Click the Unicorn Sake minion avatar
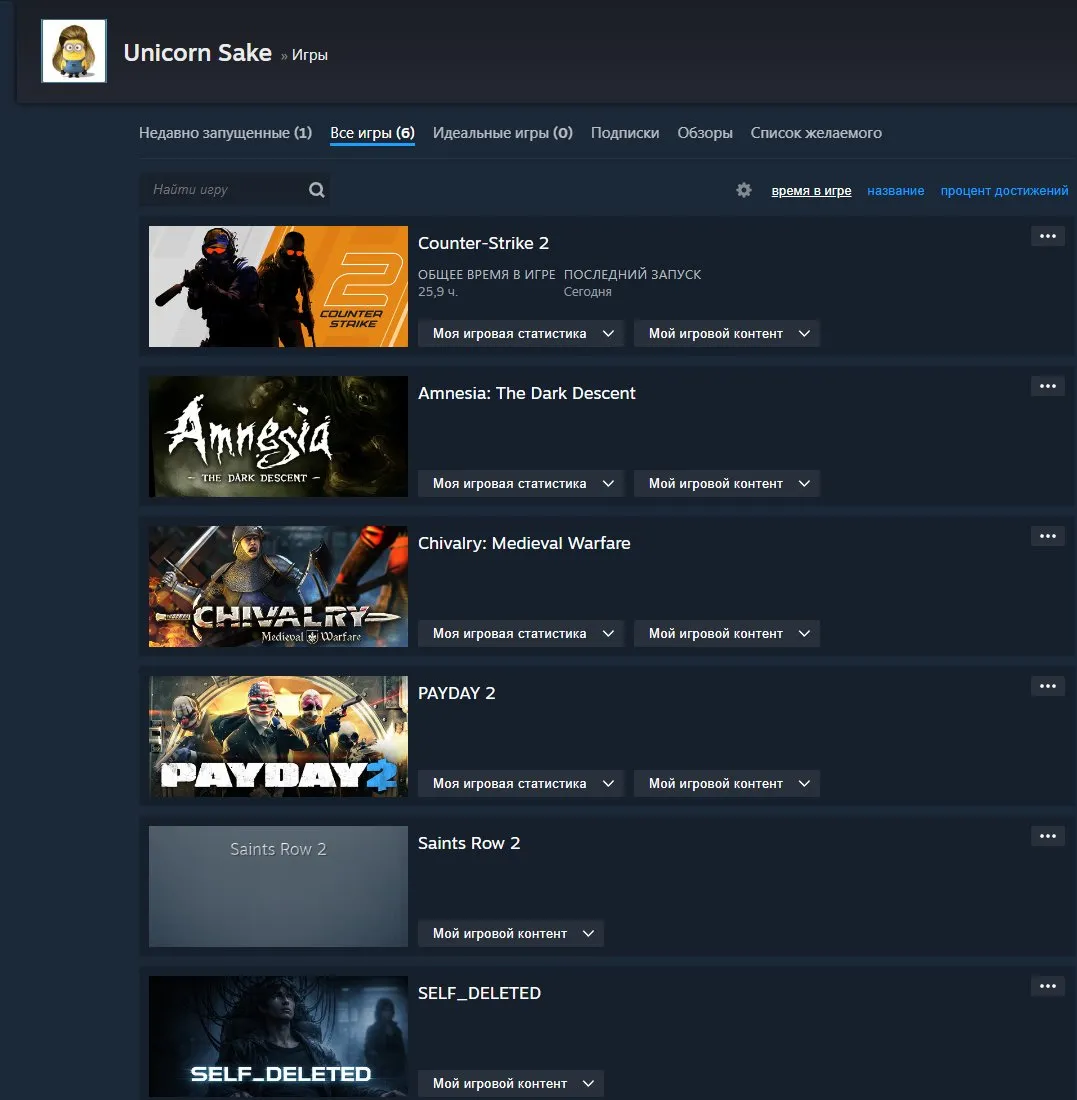This screenshot has height=1100, width=1077. (x=74, y=51)
